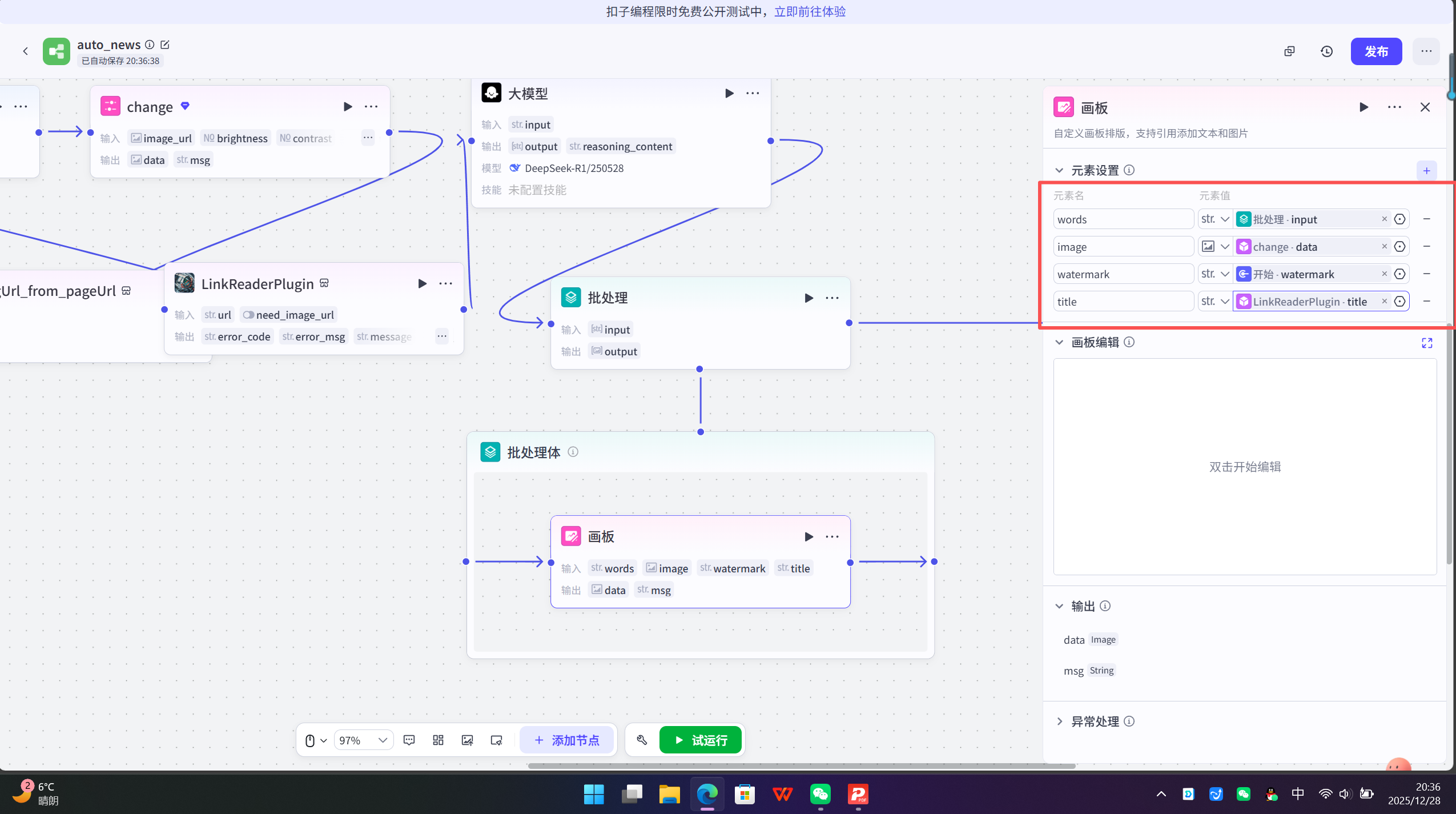The height and width of the screenshot is (814, 1456).
Task: Run the 大模型 node with play icon
Action: 729,93
